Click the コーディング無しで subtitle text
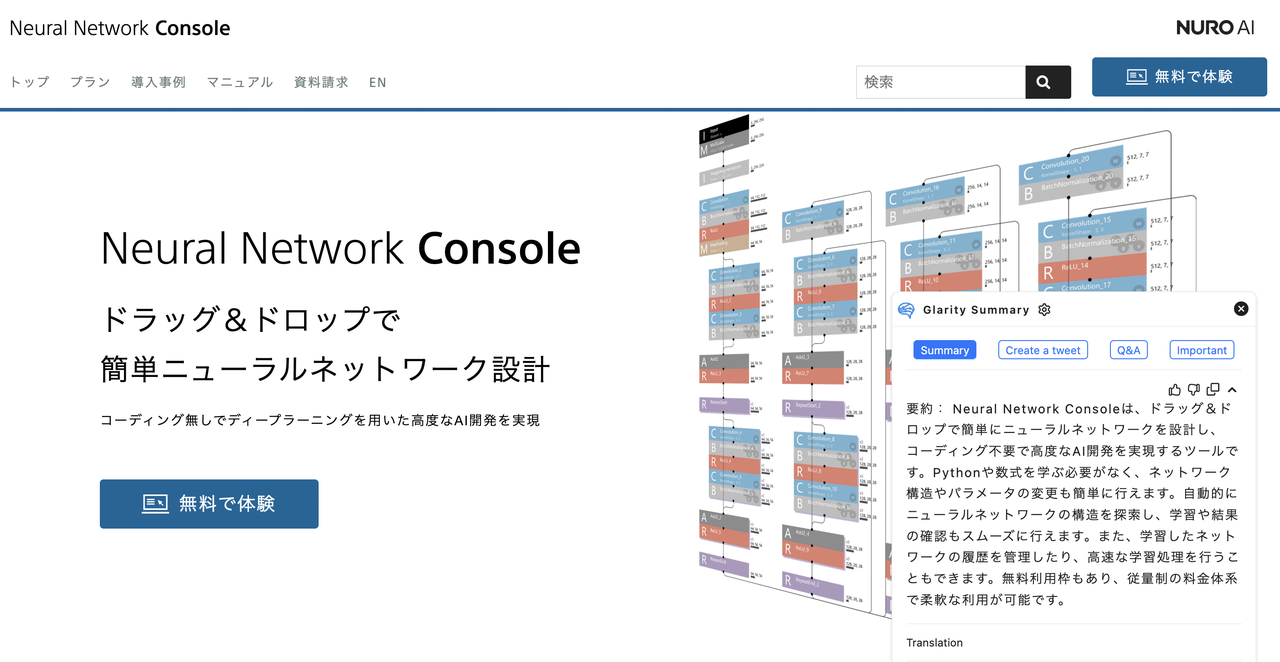 320,420
